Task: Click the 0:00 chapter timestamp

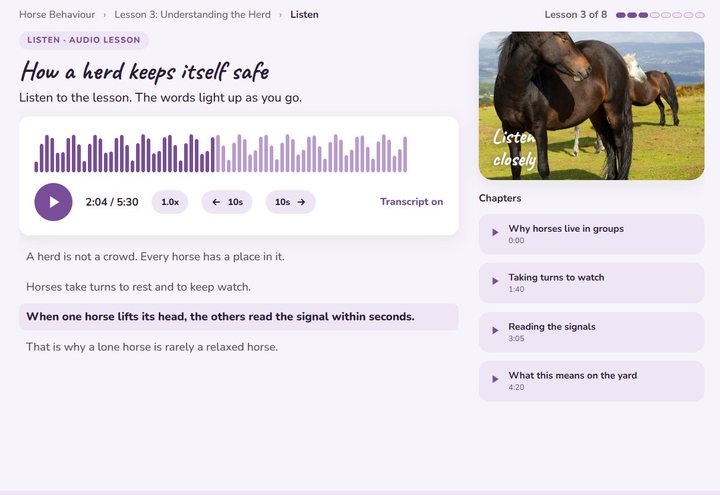Action: pyautogui.click(x=516, y=241)
